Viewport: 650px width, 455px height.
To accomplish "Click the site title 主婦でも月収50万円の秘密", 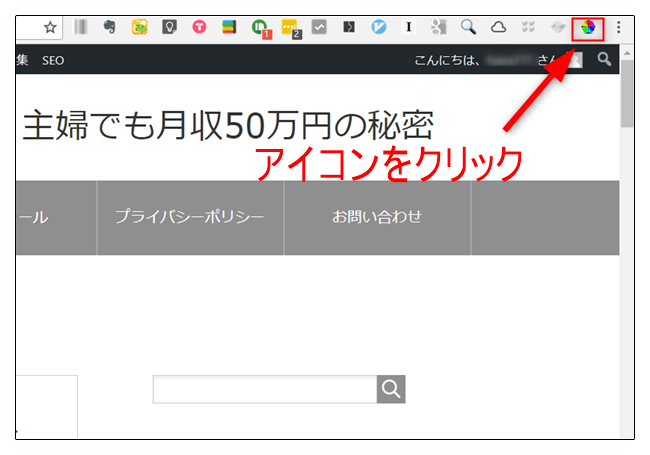I will coord(228,125).
